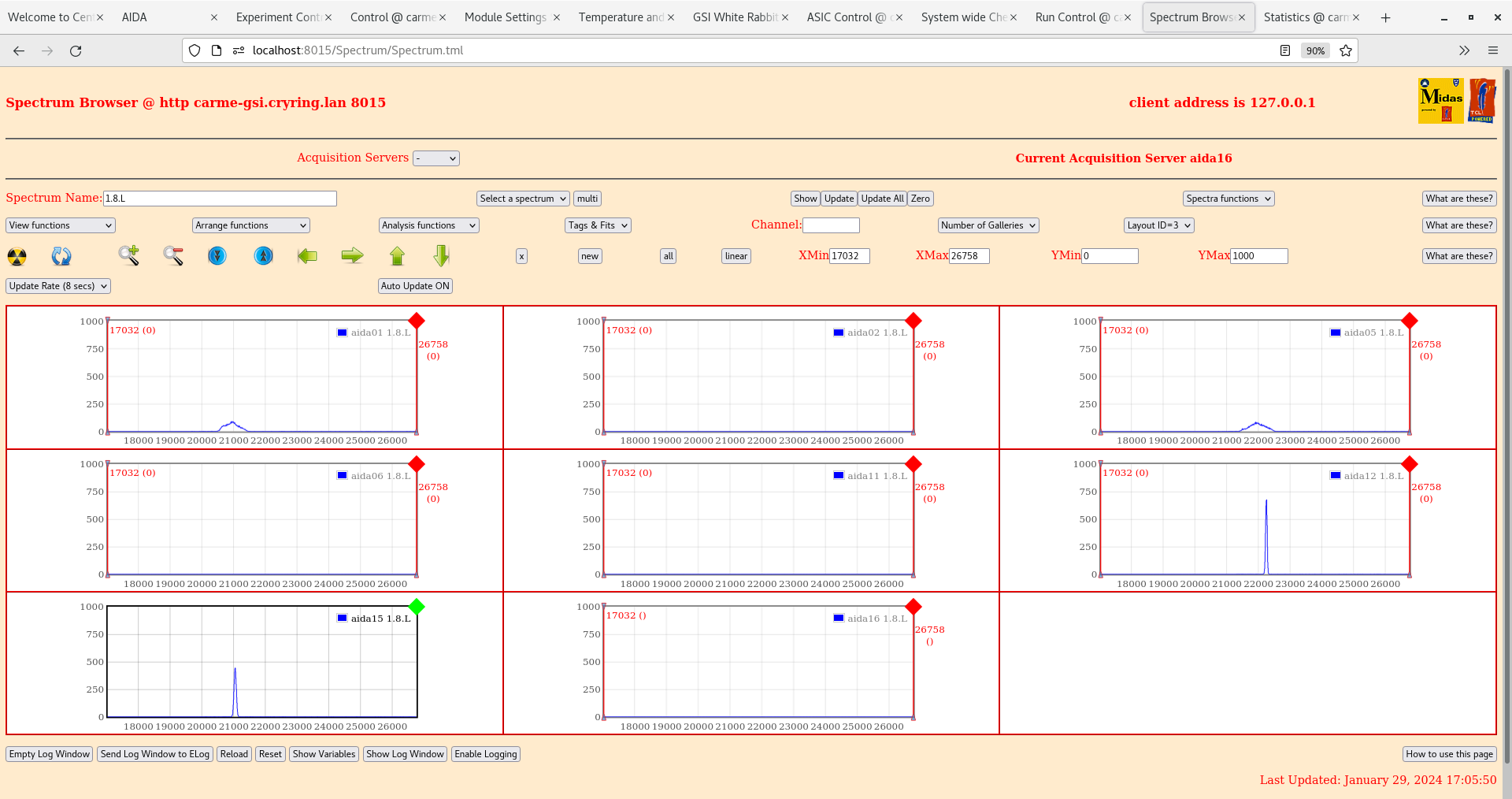Open the Spectra functions dropdown

click(x=1228, y=198)
